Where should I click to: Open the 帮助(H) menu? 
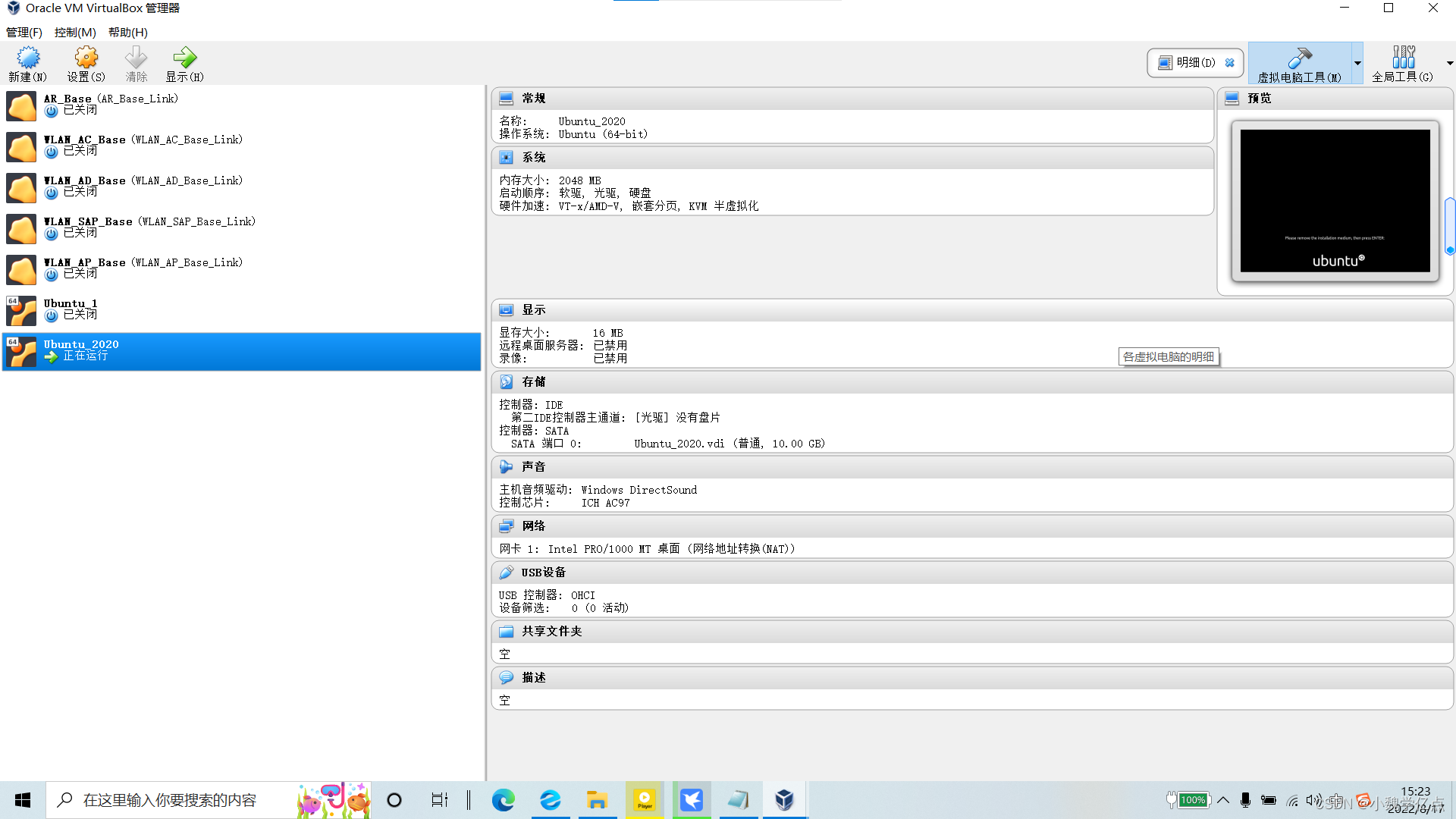coord(128,32)
